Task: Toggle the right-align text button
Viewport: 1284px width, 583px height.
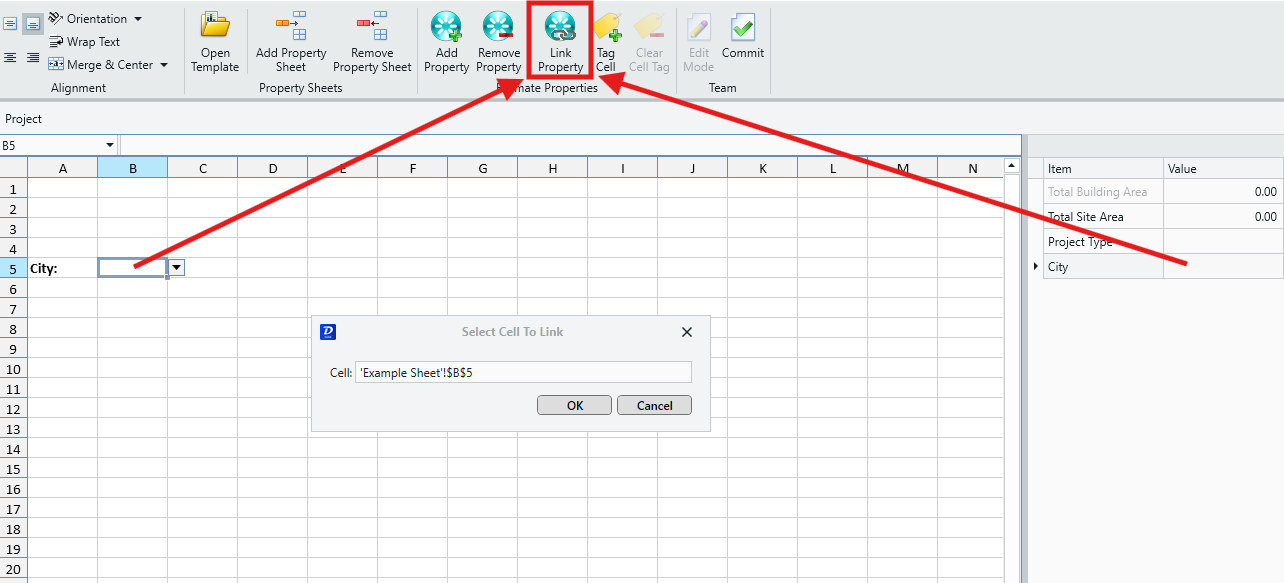Action: point(33,58)
